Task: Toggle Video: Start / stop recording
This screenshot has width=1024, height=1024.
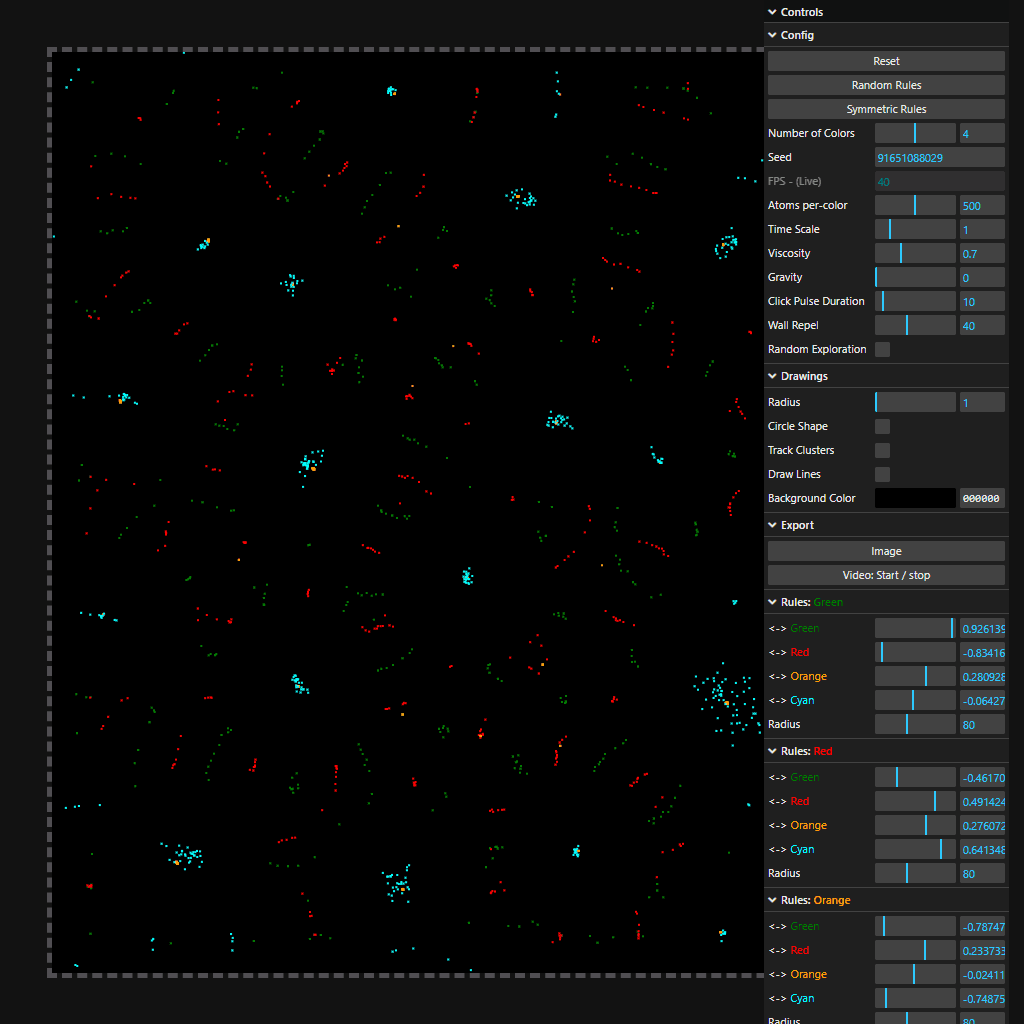Action: coord(886,575)
